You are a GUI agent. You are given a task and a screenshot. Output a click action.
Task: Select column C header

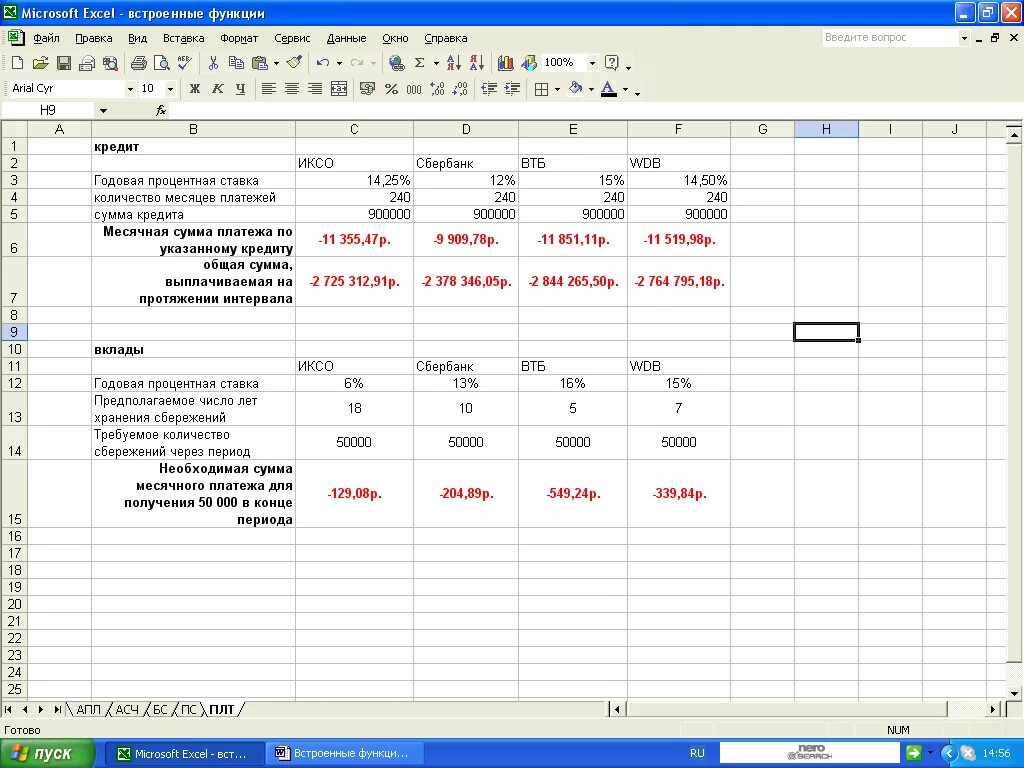click(x=354, y=129)
